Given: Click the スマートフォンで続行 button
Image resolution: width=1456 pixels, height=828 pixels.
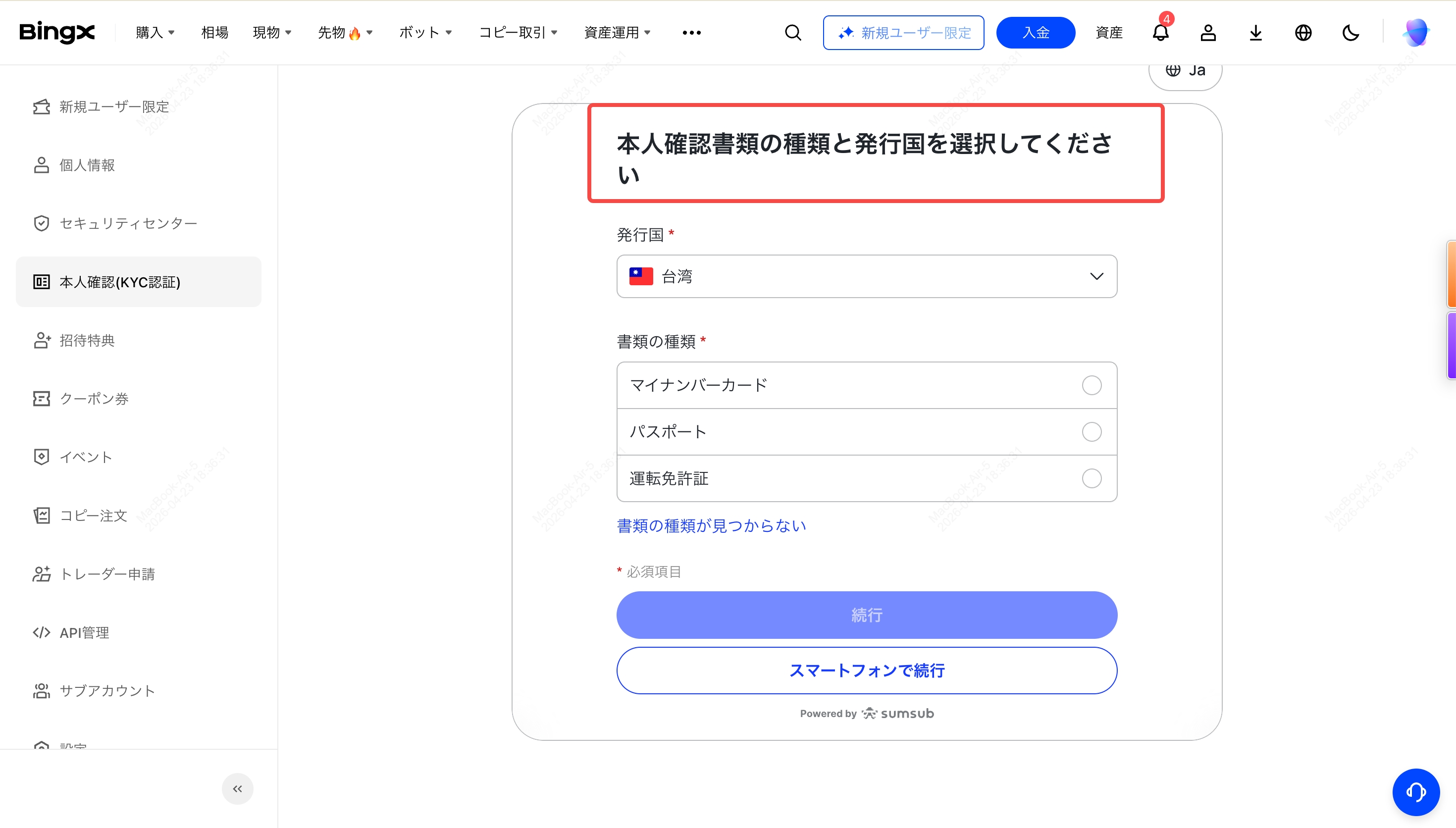Looking at the screenshot, I should click(x=867, y=671).
